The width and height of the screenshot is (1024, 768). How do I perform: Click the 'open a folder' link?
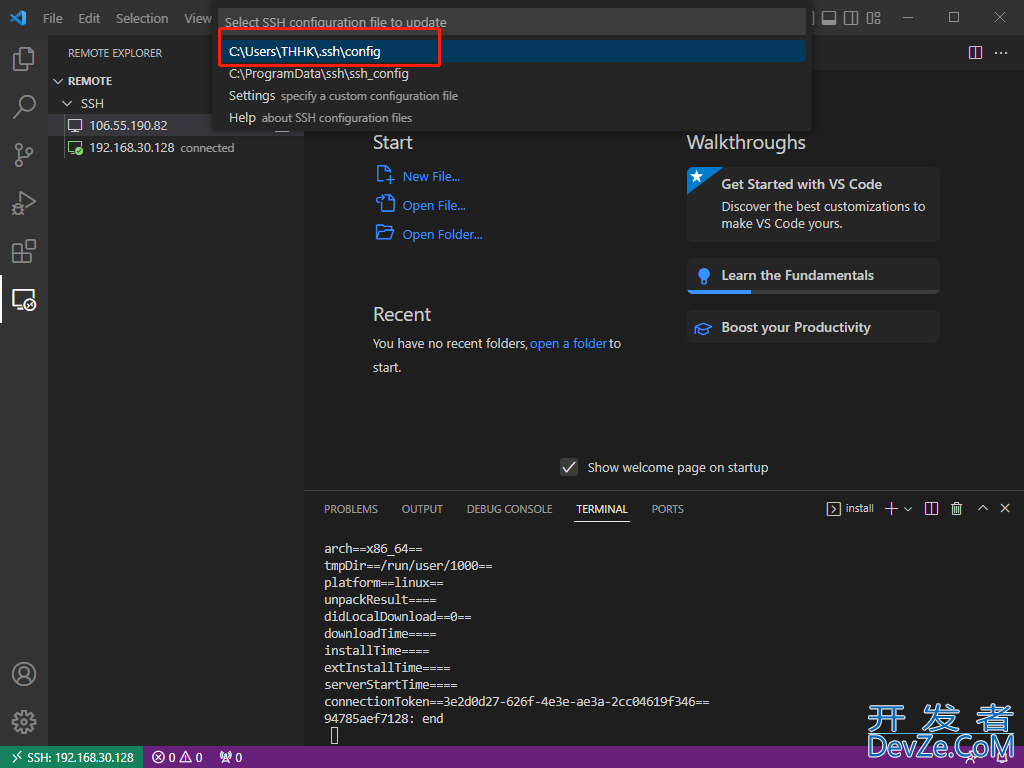pyautogui.click(x=568, y=344)
